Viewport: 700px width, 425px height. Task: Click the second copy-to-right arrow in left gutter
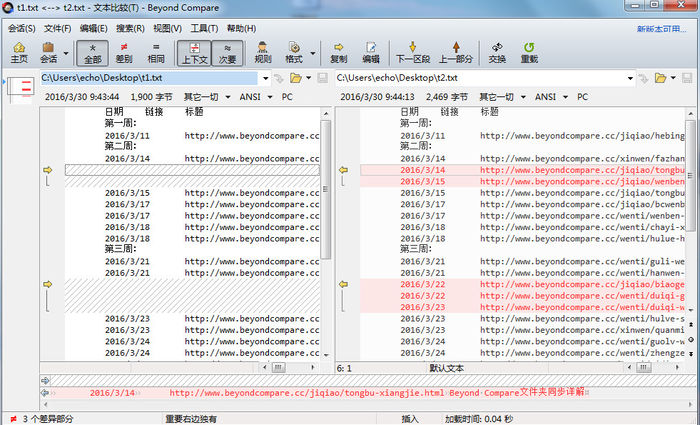point(47,284)
